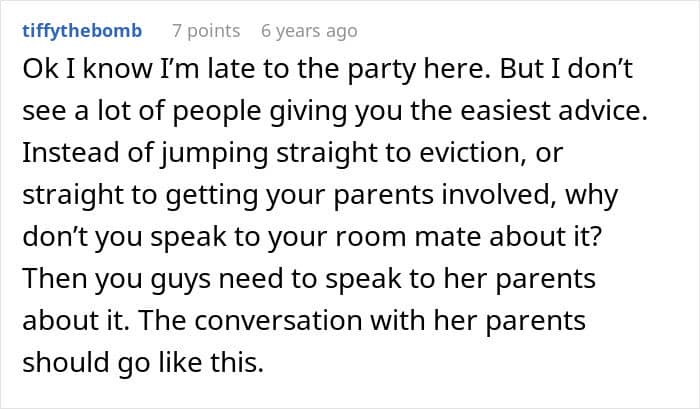Click the 7 points score
Viewport: 700px width, 409px height.
206,31
